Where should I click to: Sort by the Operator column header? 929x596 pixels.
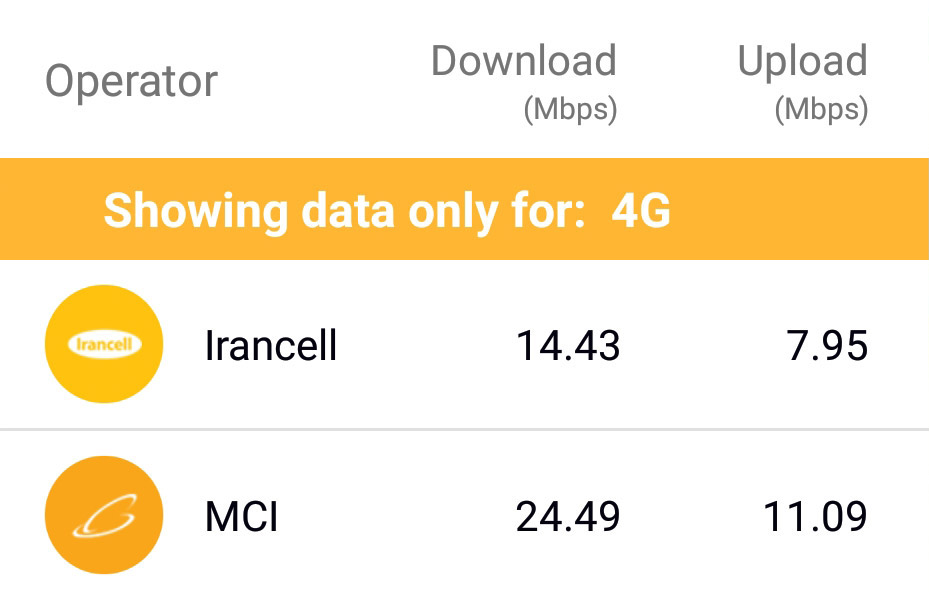pos(131,81)
